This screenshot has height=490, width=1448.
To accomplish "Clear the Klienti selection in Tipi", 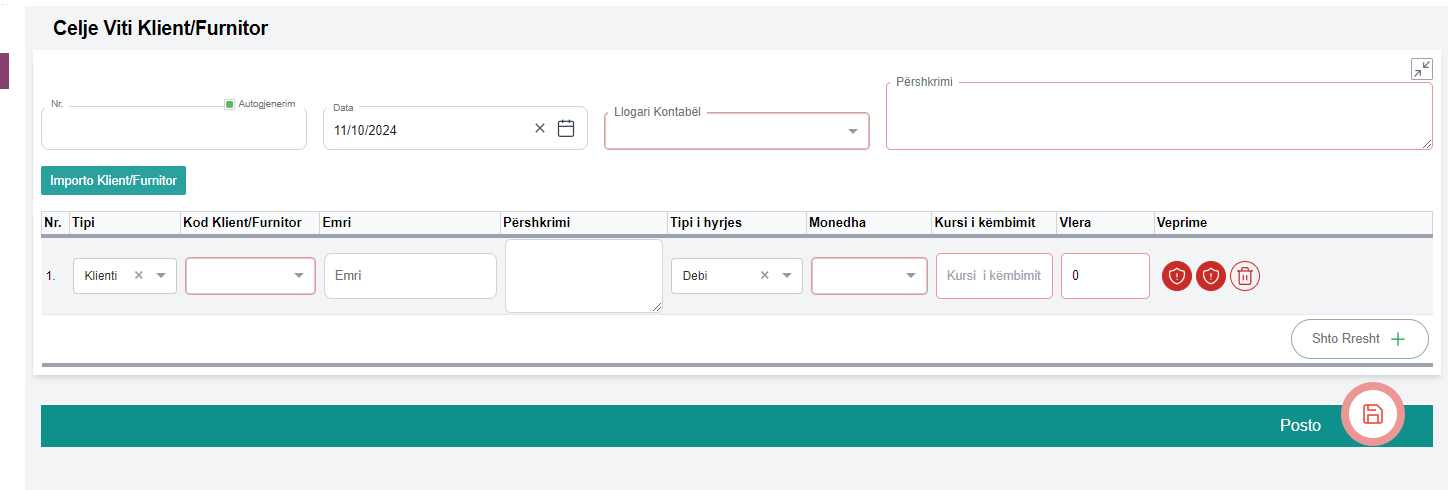I will pos(139,276).
